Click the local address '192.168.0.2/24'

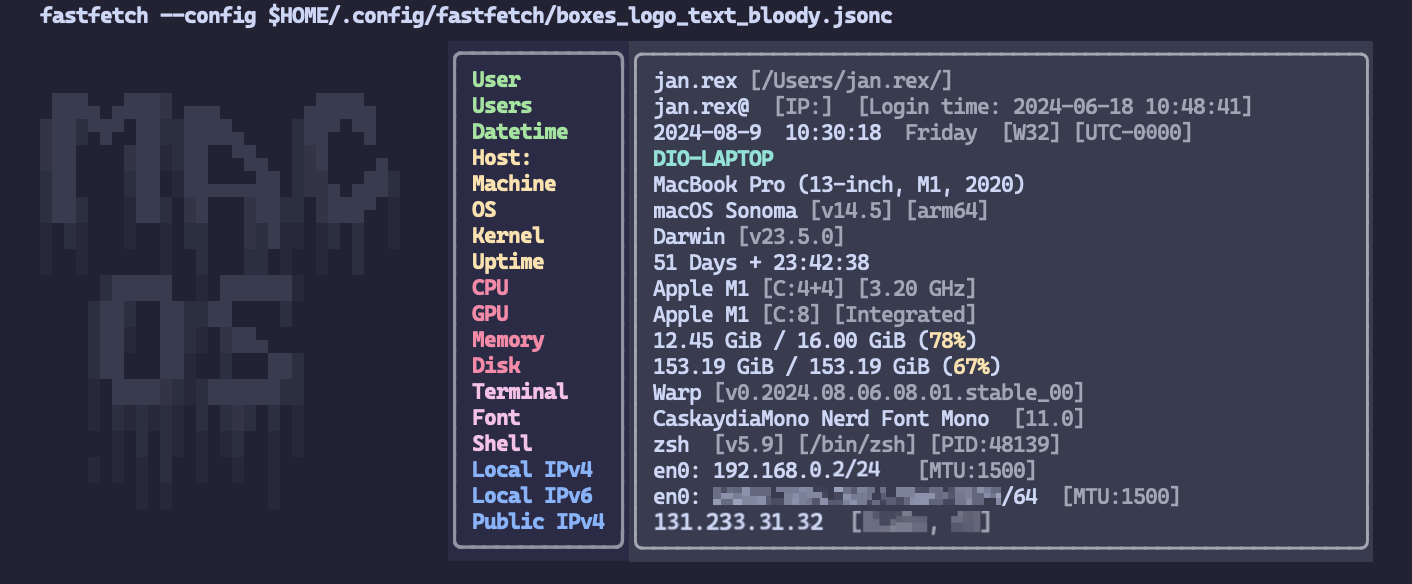797,470
